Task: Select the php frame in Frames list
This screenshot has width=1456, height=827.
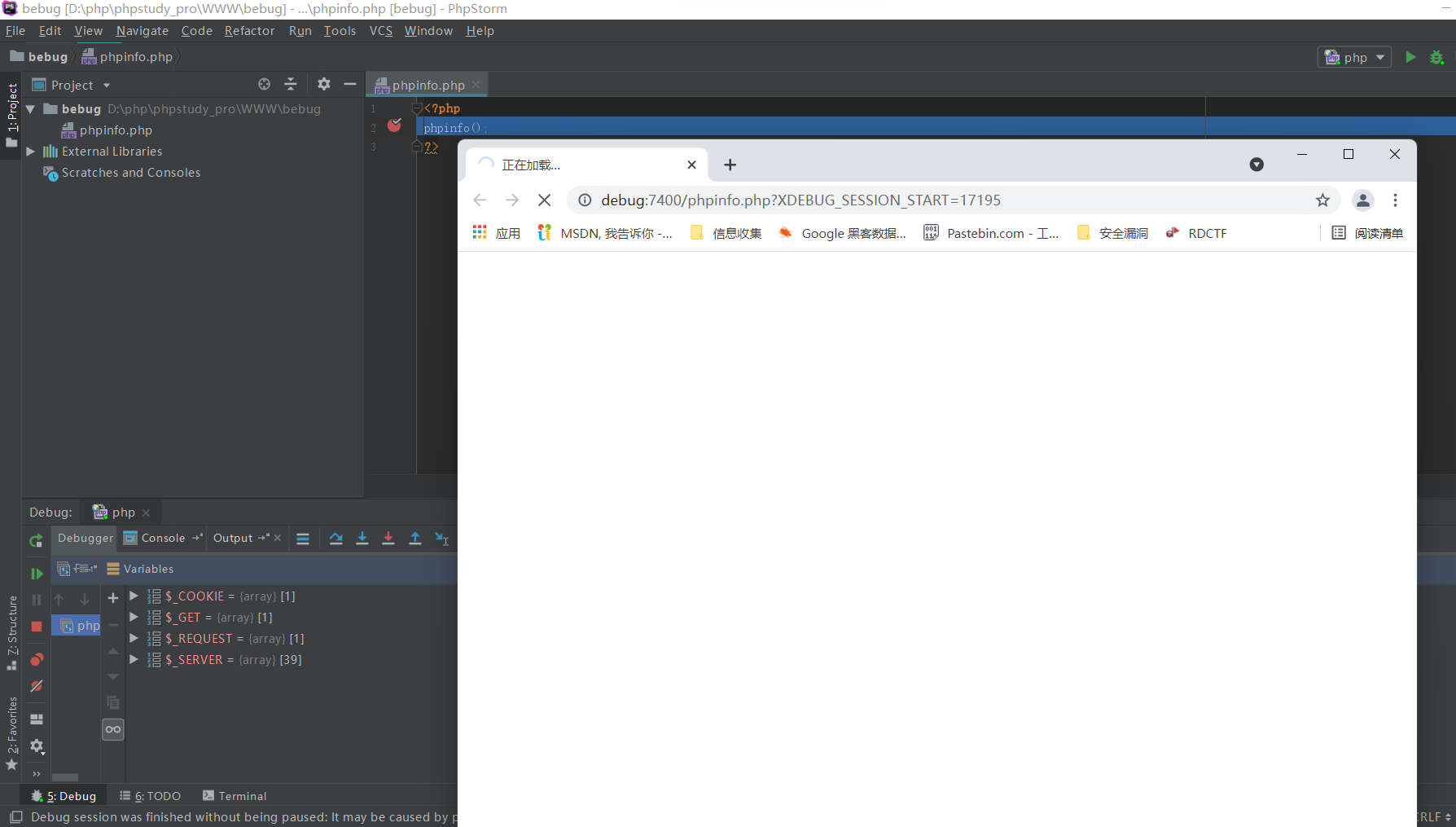Action: pos(77,626)
